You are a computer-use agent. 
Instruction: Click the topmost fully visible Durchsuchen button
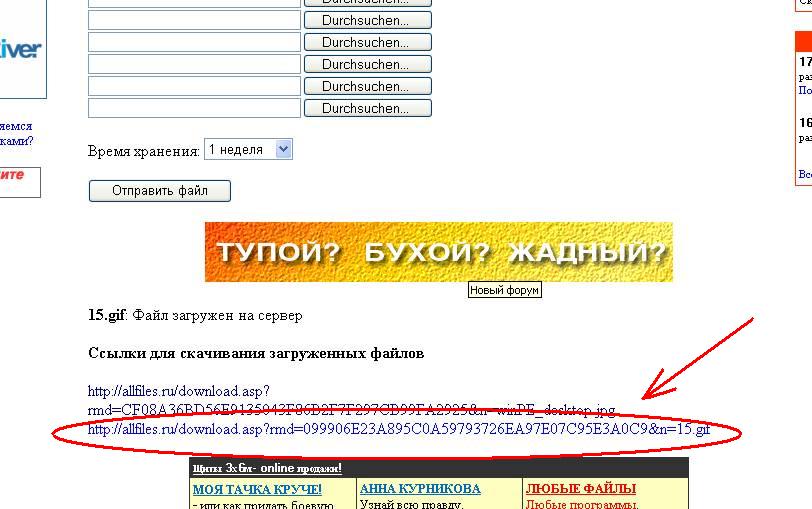[368, 20]
